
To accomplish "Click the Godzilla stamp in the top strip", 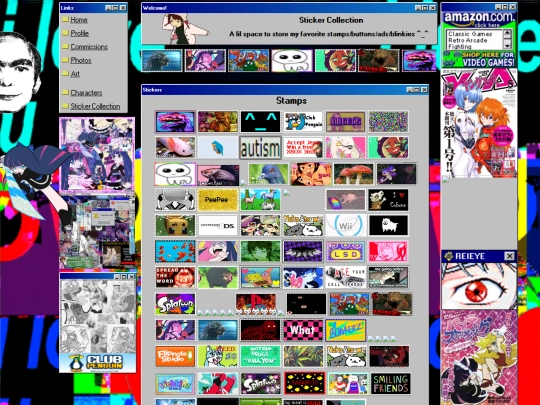I will pos(162,61).
